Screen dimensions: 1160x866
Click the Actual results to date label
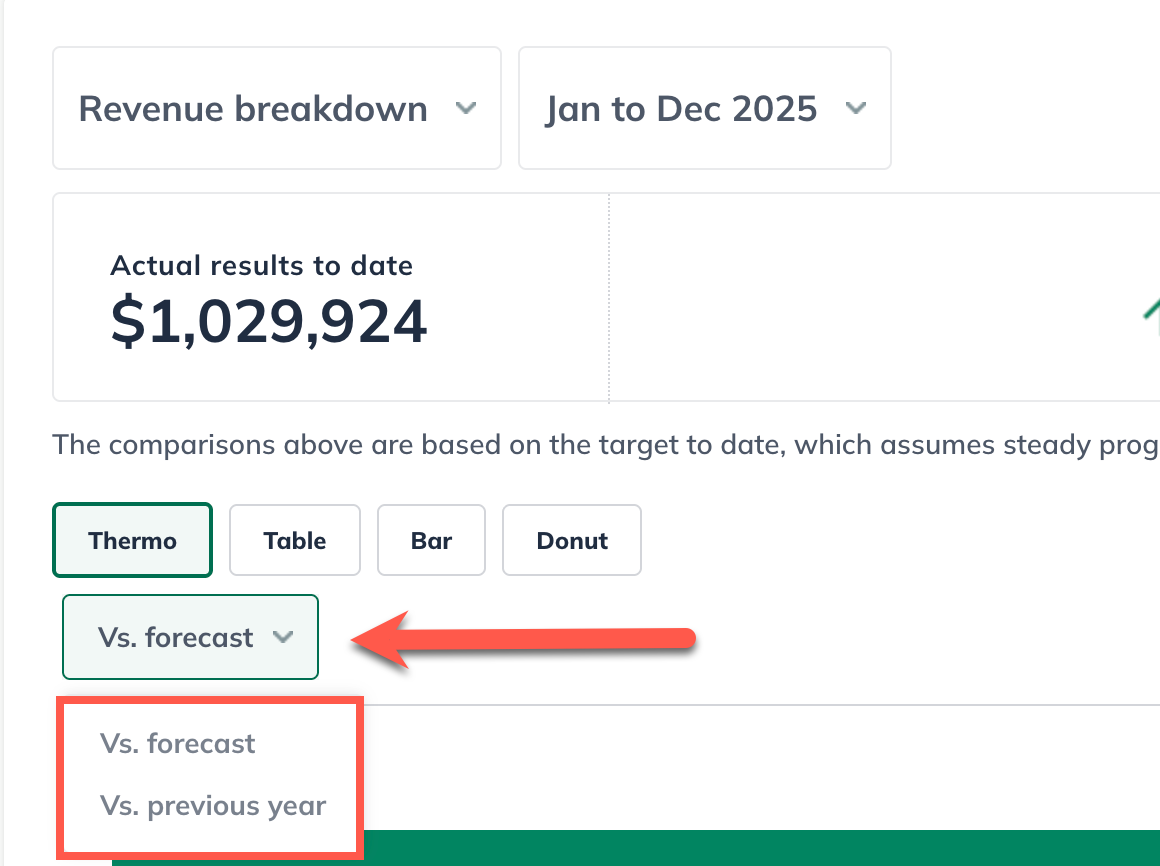(261, 266)
